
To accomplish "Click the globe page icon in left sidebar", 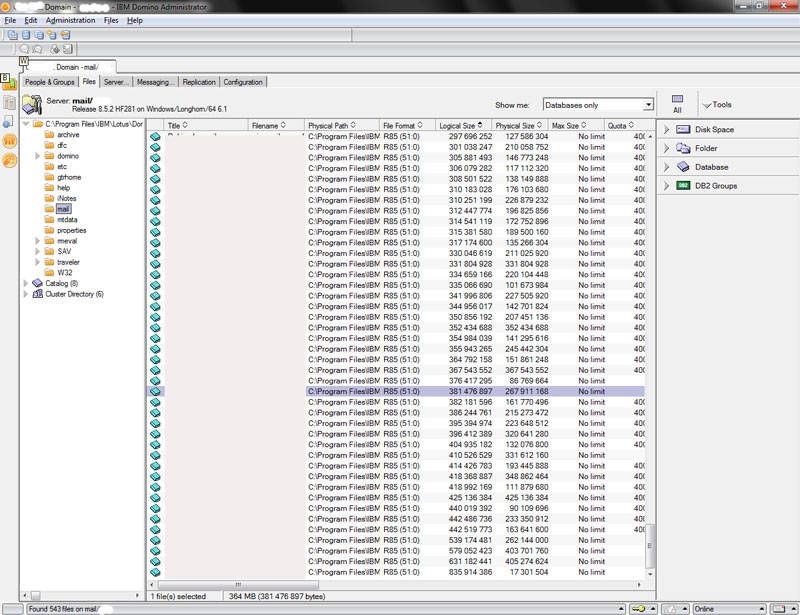I will pyautogui.click(x=9, y=121).
